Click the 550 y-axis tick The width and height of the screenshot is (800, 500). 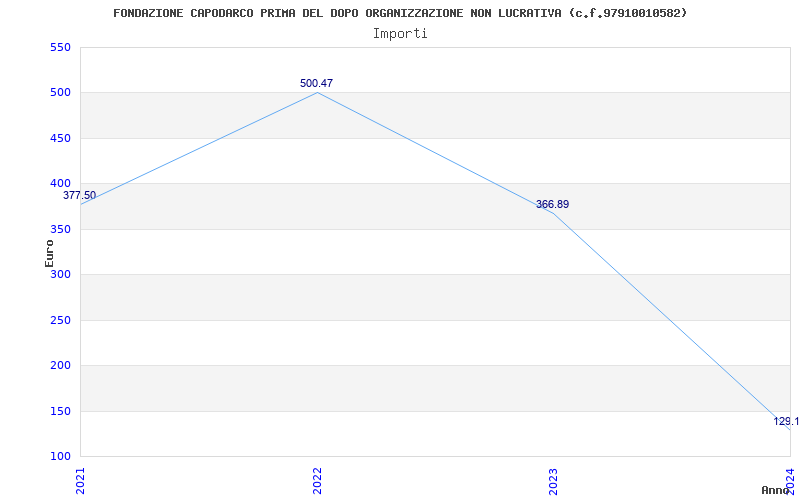click(x=60, y=47)
